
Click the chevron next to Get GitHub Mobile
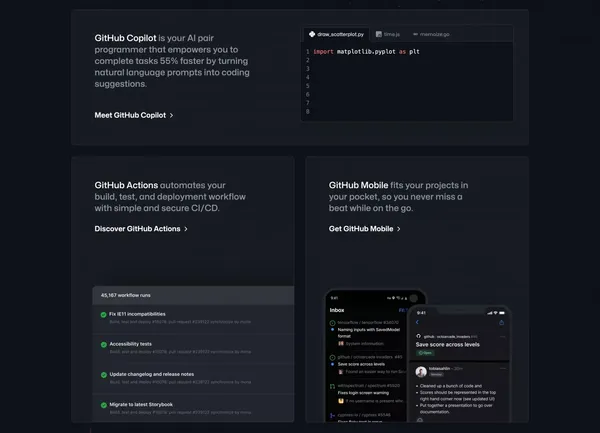(399, 229)
